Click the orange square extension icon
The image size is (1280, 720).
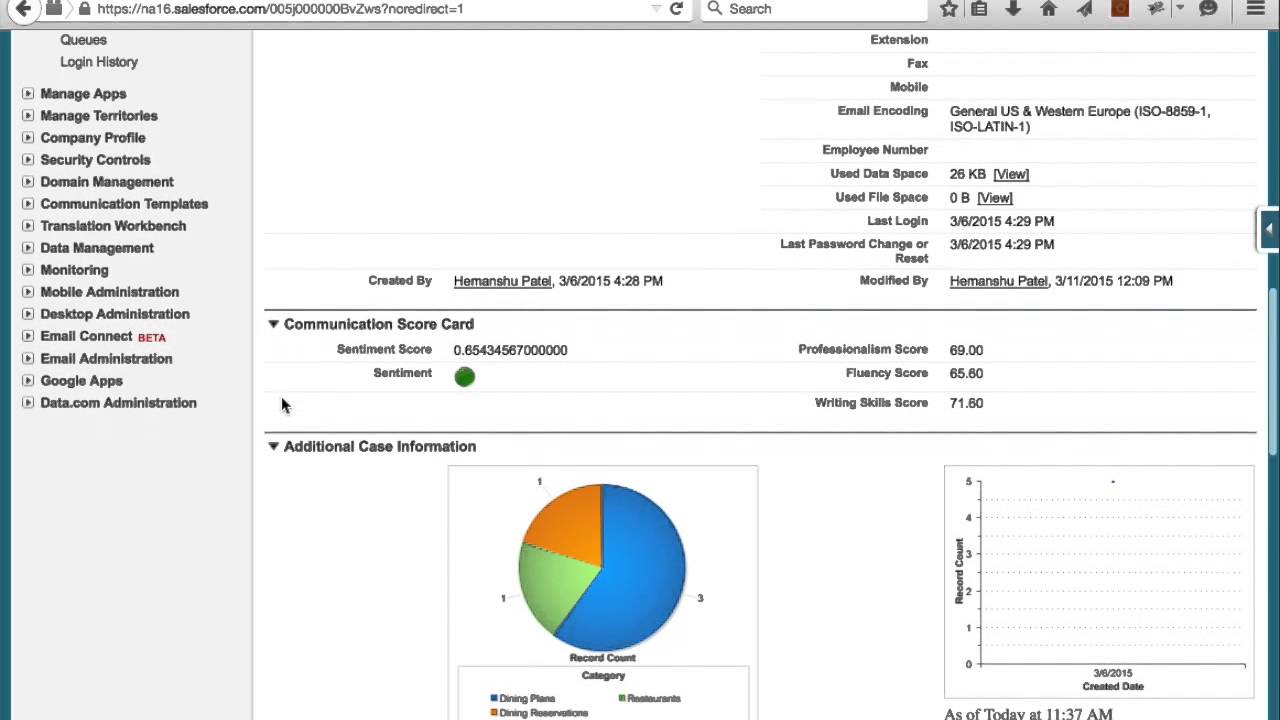(1120, 8)
